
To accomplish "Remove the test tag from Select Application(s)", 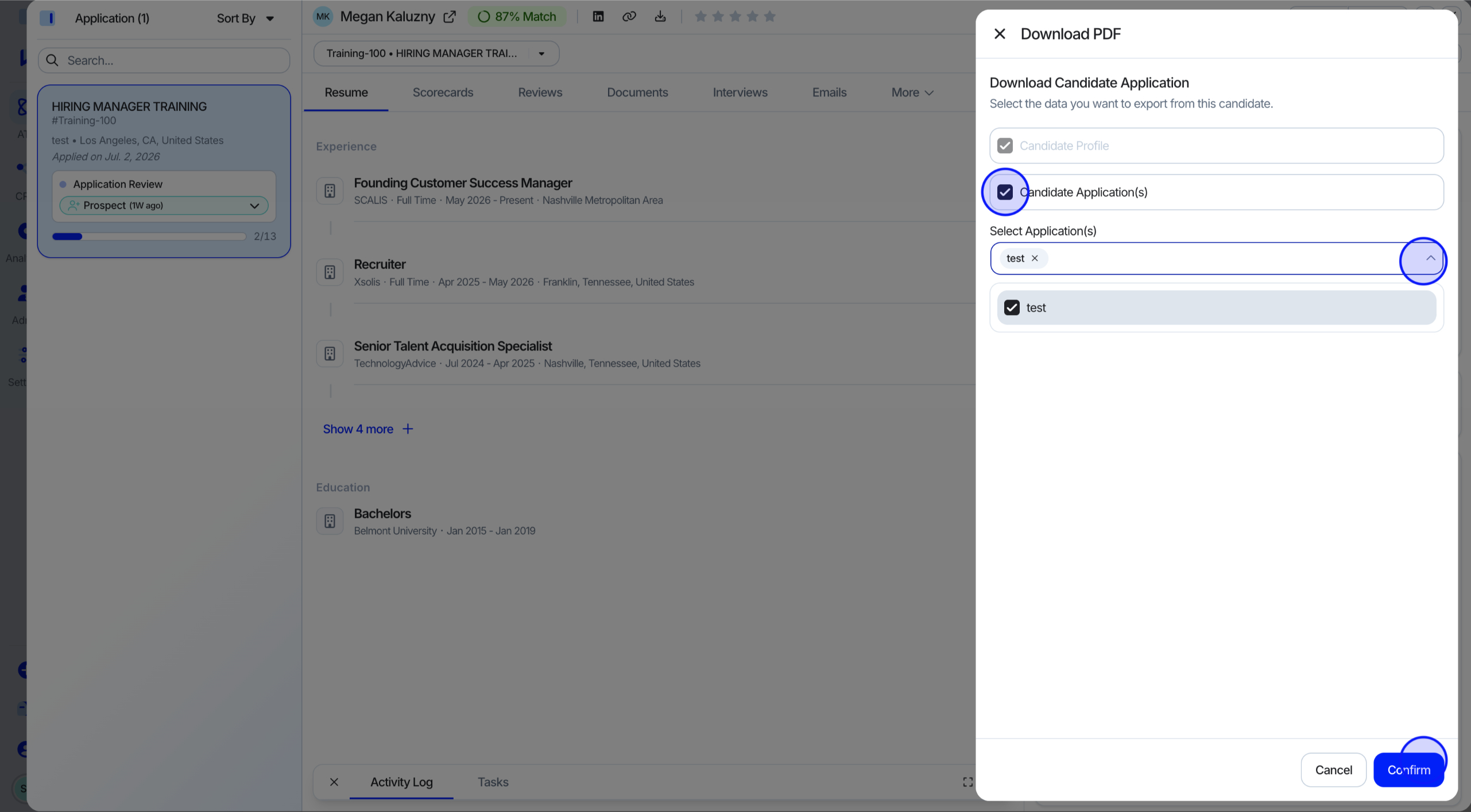I will tap(1035, 258).
